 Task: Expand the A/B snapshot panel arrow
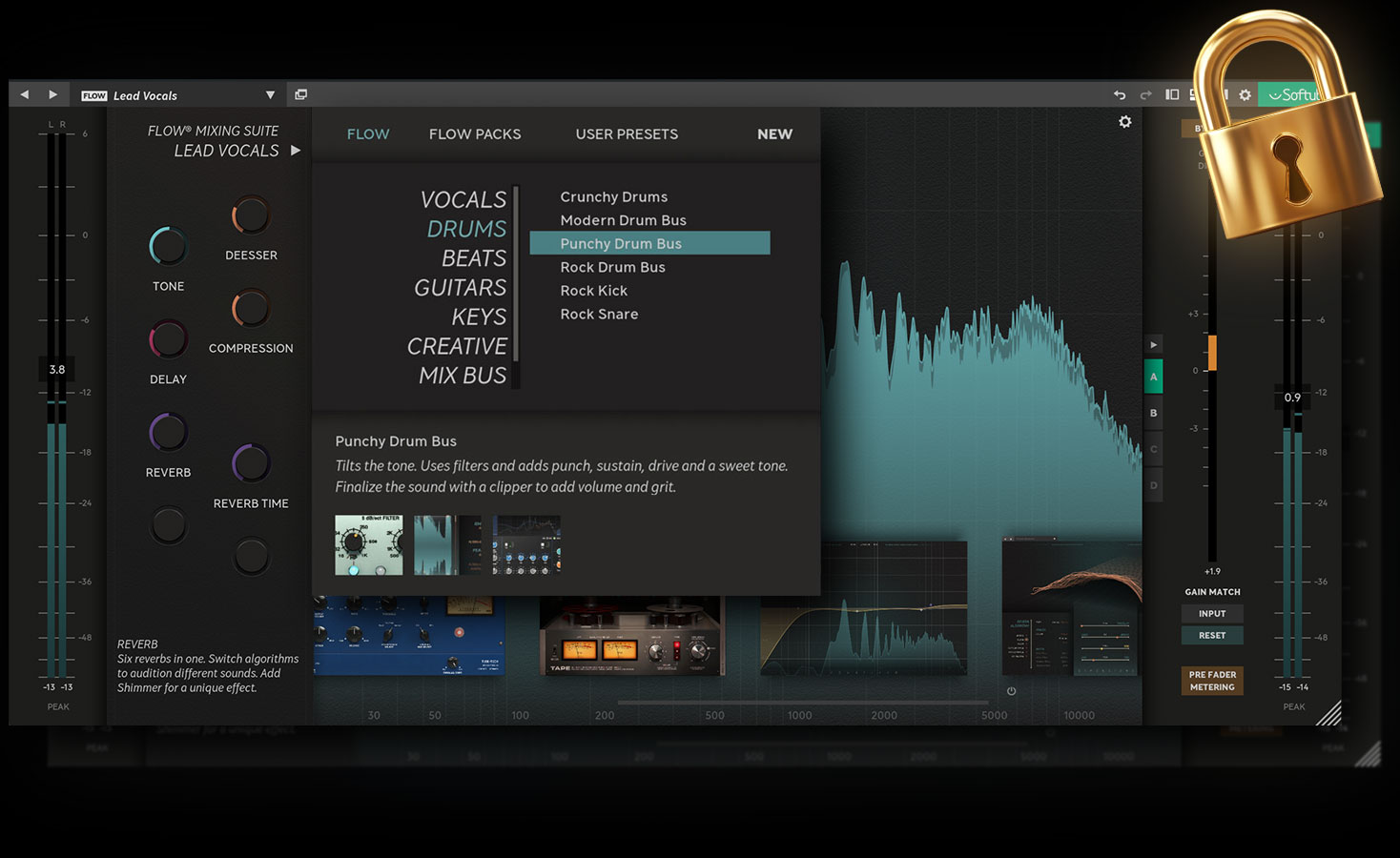1153,344
